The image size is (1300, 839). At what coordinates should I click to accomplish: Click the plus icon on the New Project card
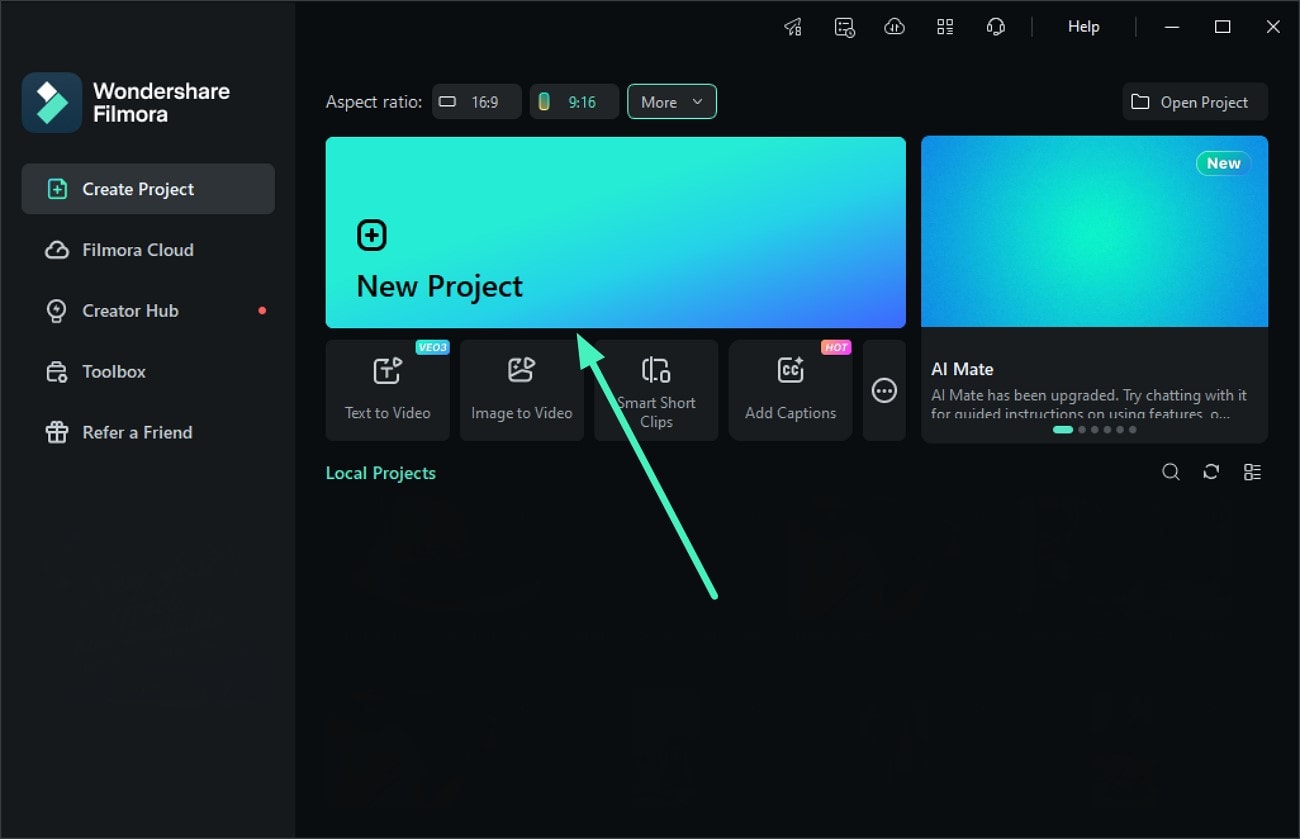(371, 235)
